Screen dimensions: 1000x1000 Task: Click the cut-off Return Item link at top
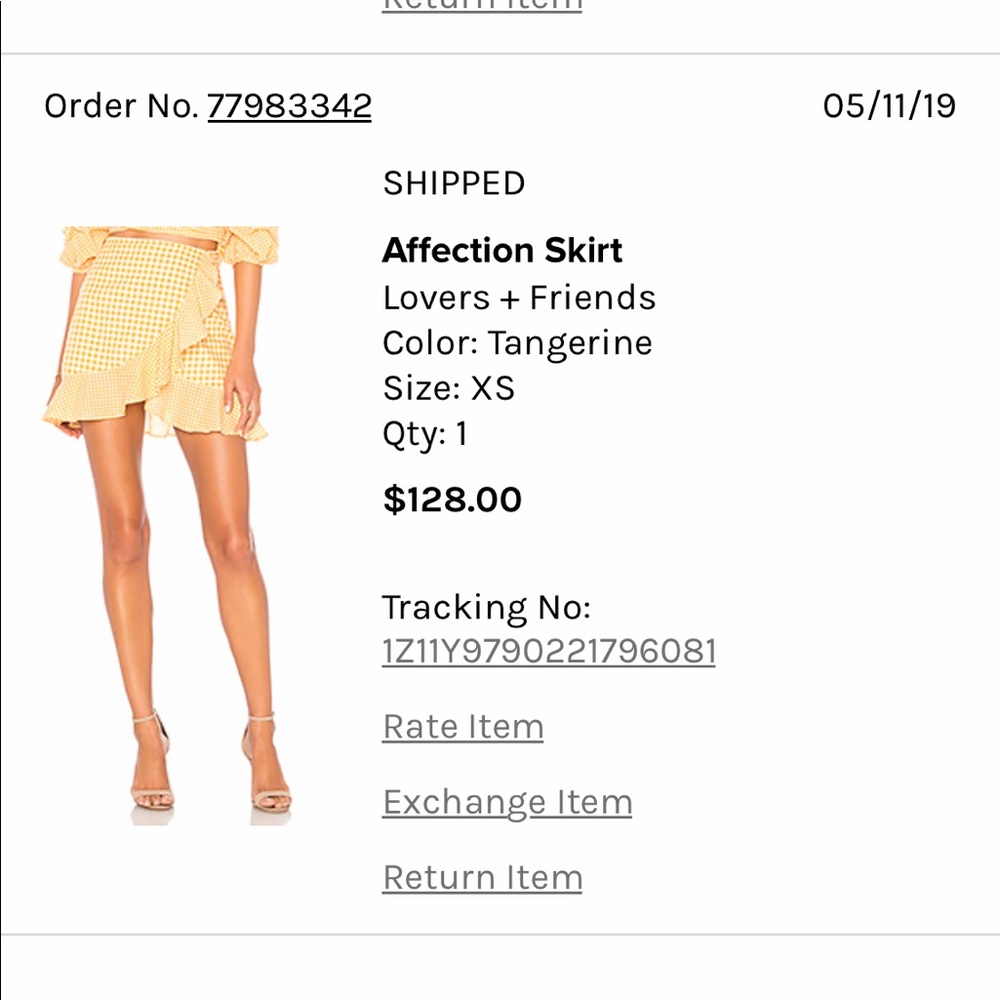point(482,6)
